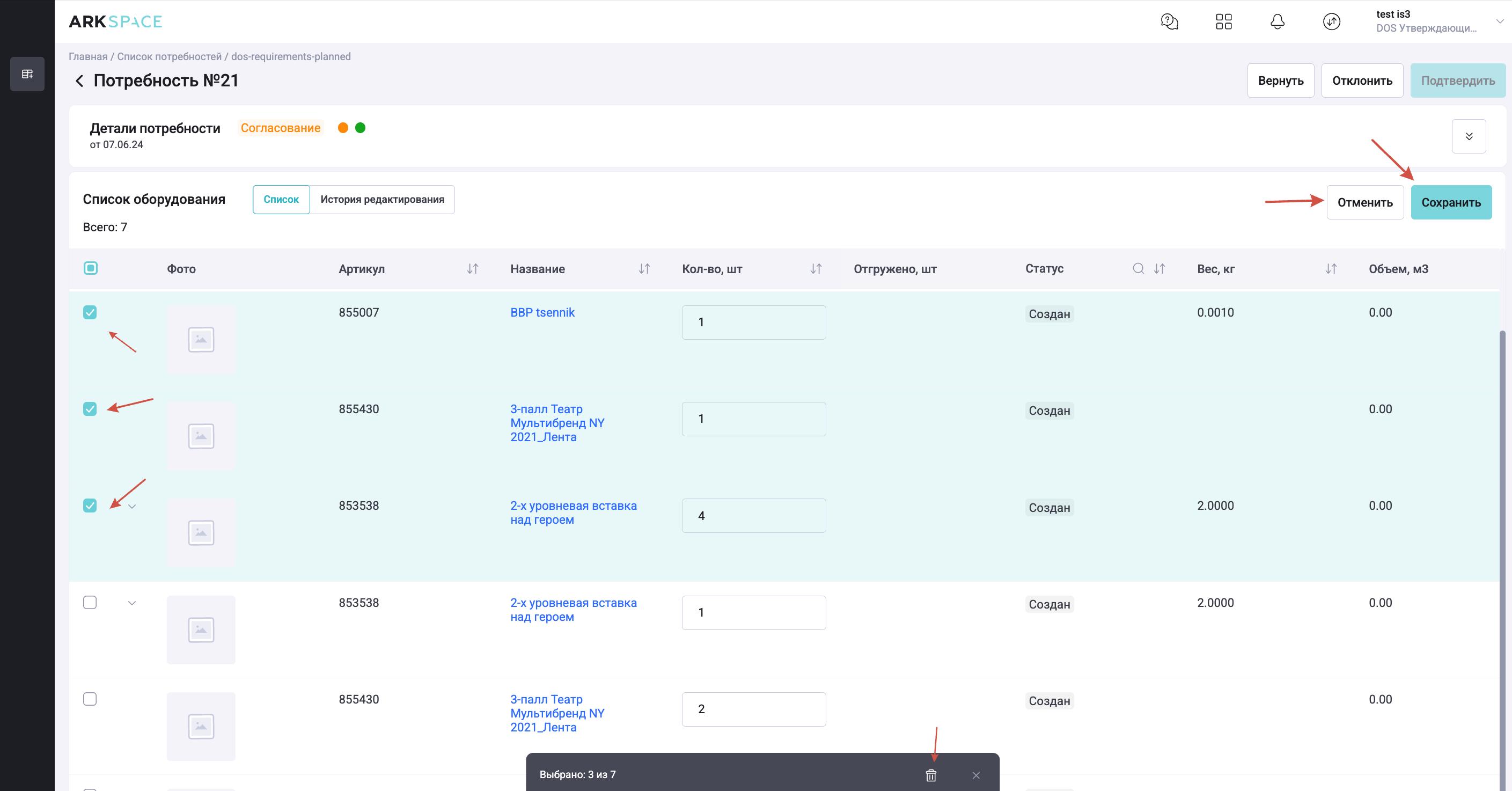Open the notifications bell
The image size is (1512, 791).
pos(1277,21)
